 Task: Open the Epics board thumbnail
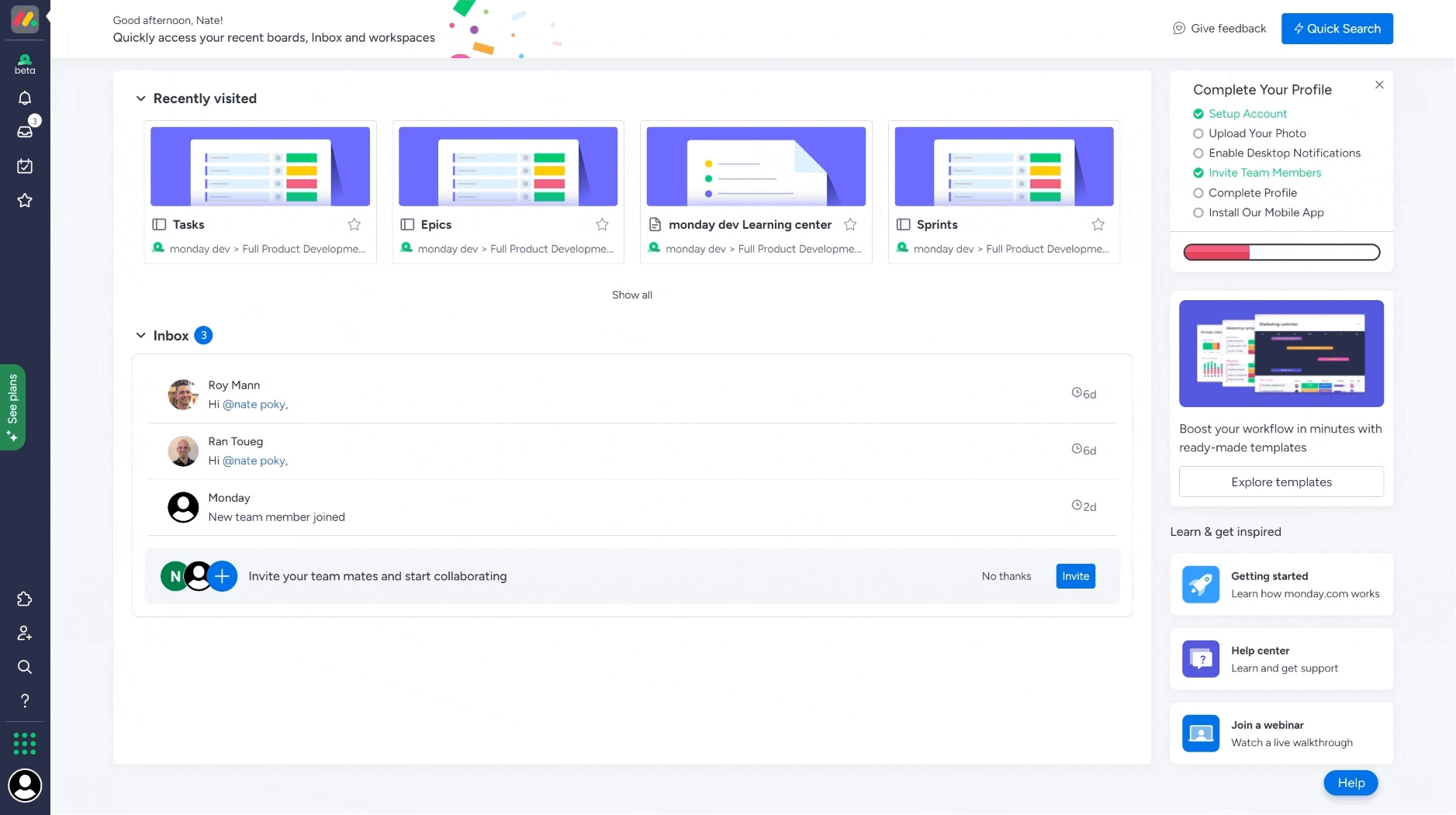click(507, 166)
